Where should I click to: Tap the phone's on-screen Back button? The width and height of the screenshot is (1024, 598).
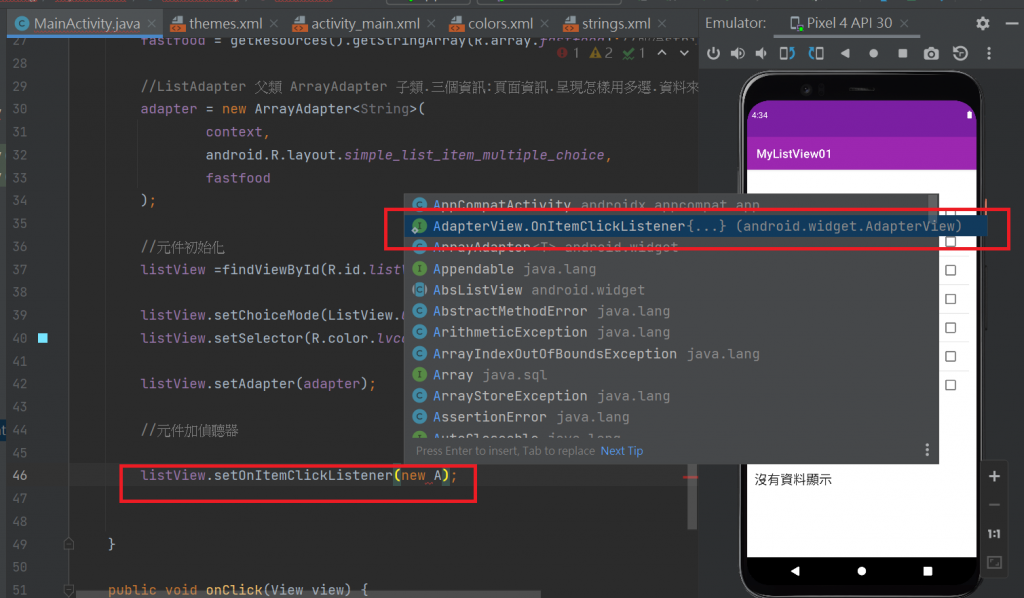click(795, 571)
